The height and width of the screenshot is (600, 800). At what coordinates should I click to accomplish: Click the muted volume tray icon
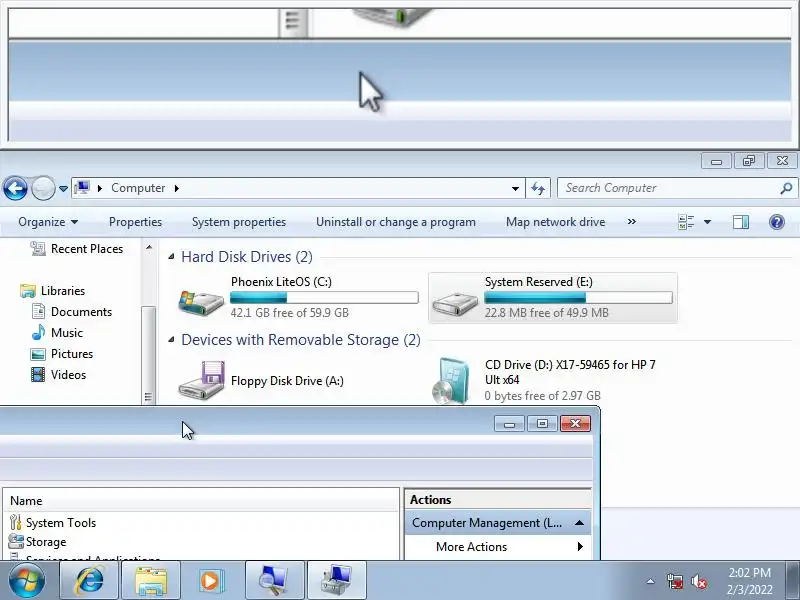[698, 581]
